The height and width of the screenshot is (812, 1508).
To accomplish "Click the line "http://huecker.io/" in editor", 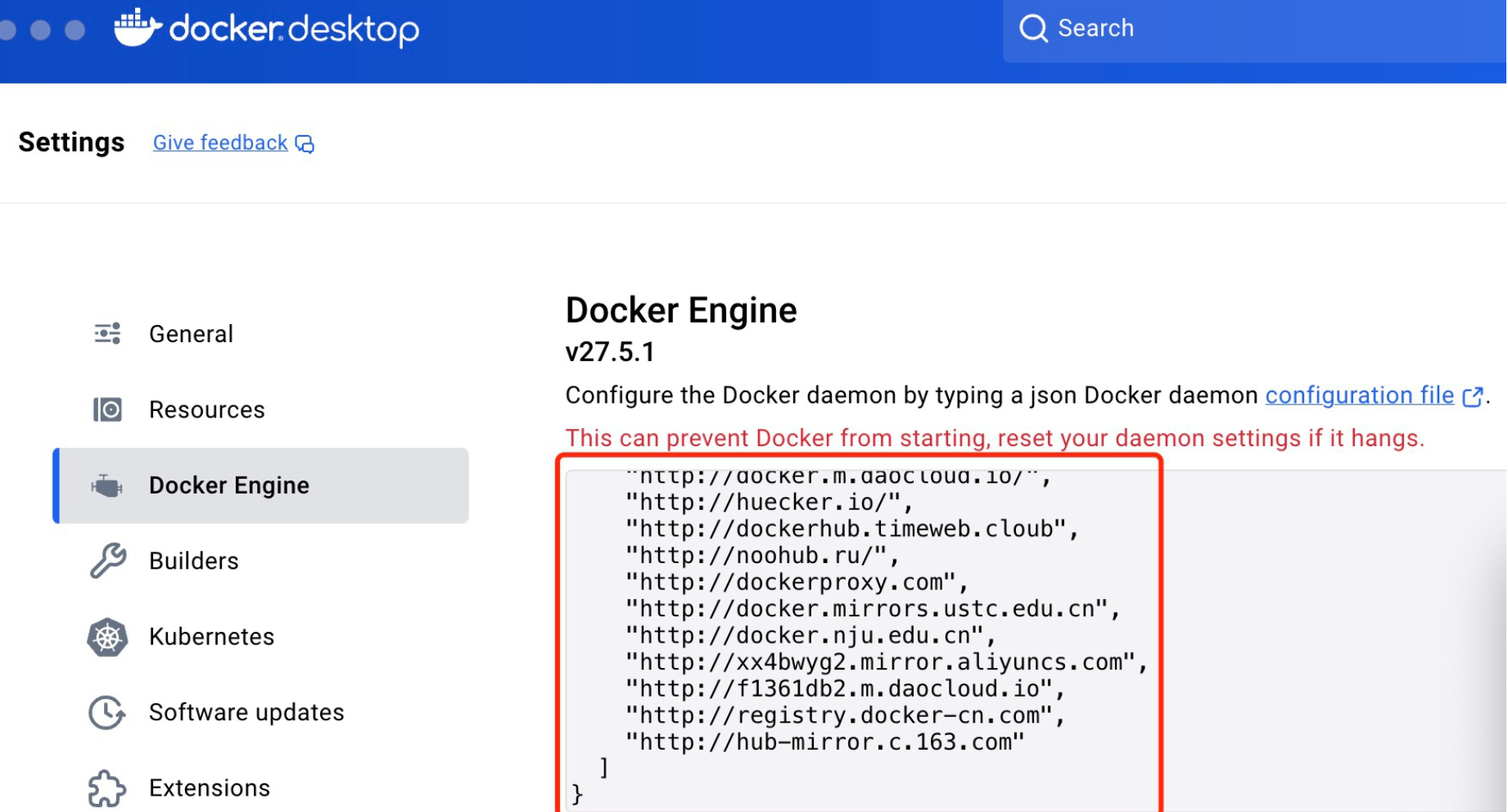I will point(770,502).
